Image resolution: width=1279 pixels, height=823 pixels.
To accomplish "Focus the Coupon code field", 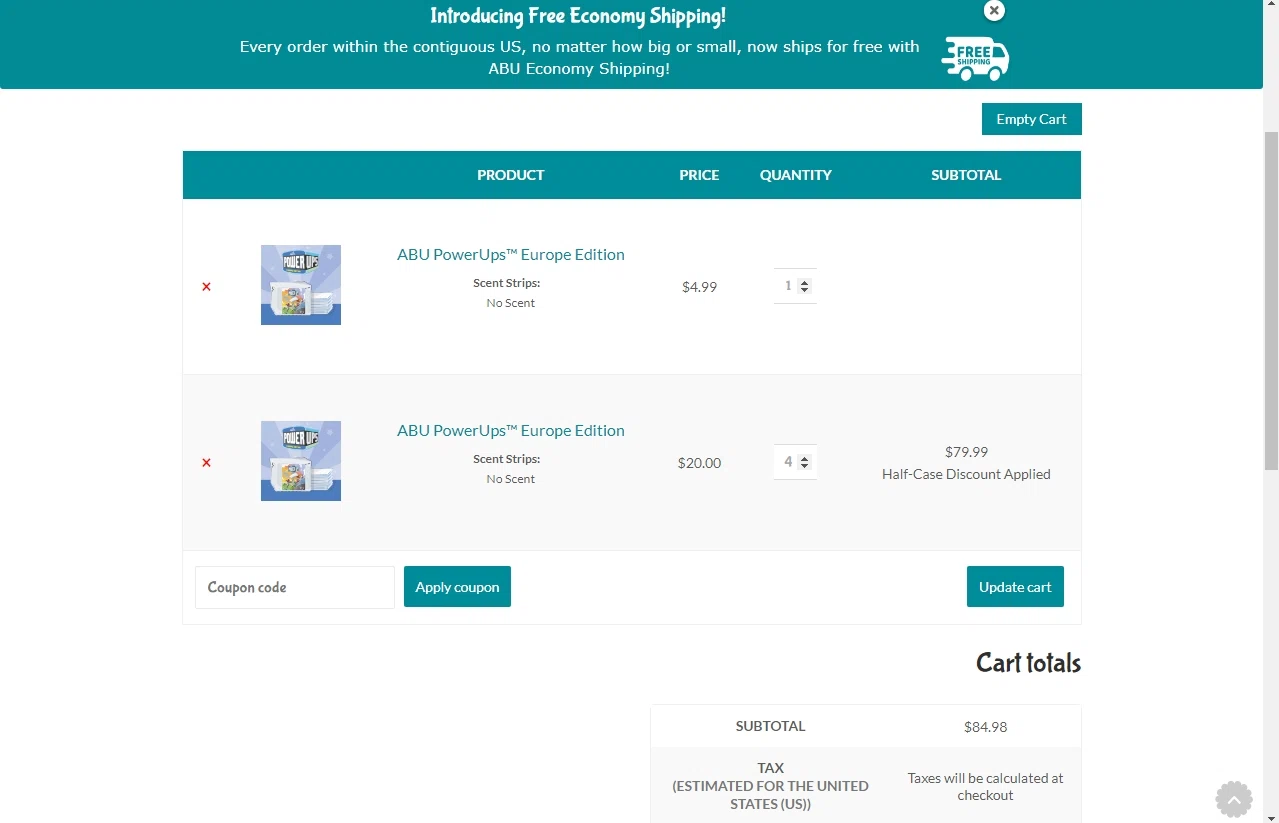I will pos(295,587).
